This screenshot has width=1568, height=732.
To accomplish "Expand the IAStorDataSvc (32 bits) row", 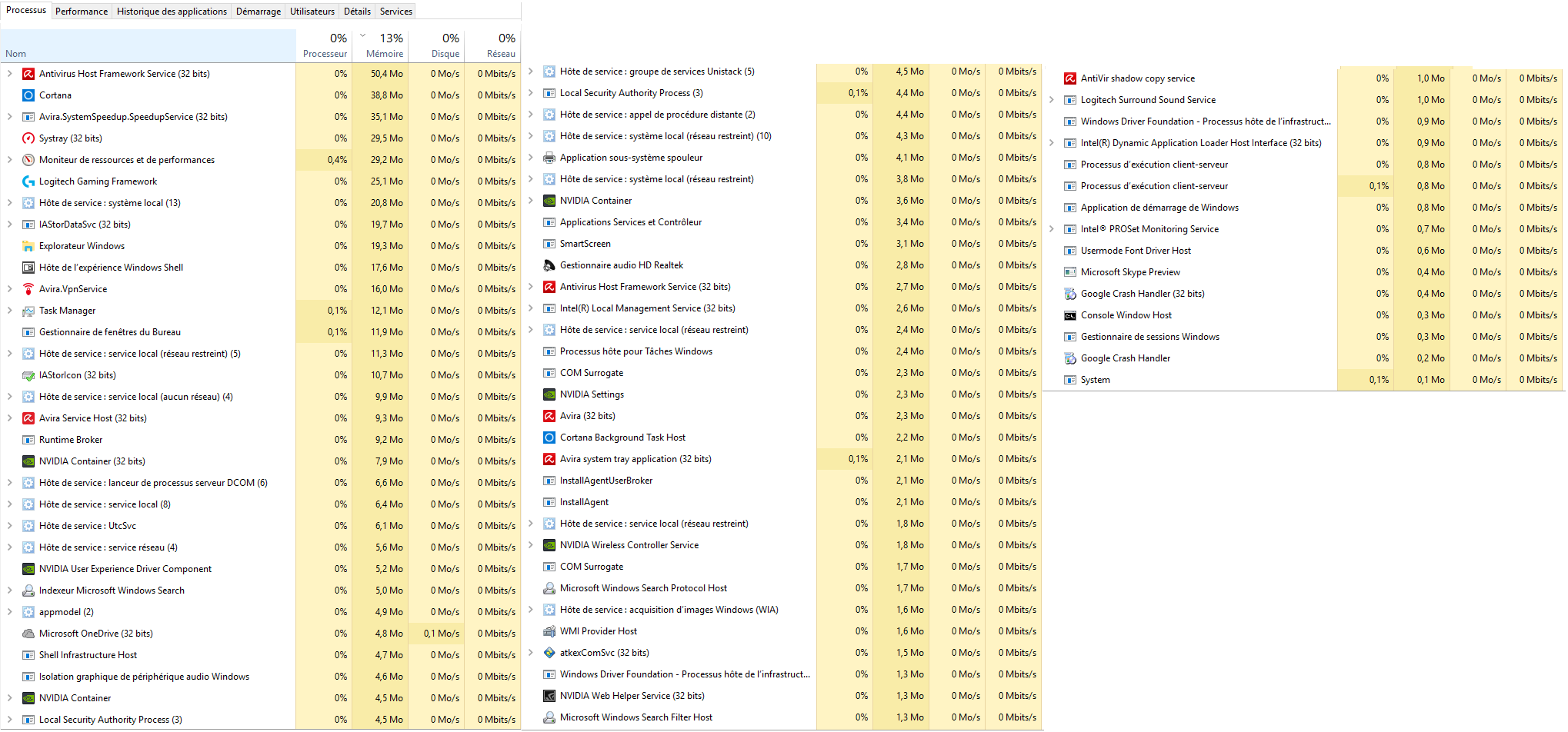I will pyautogui.click(x=9, y=225).
